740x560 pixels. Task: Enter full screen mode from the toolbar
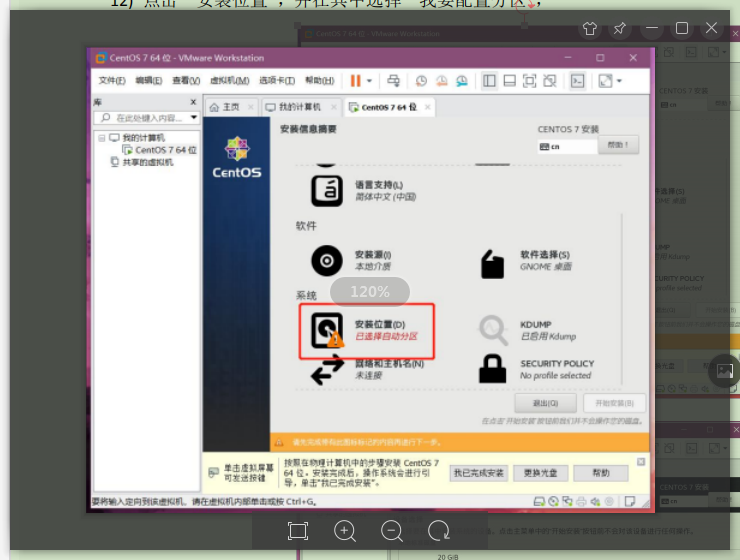[530, 81]
